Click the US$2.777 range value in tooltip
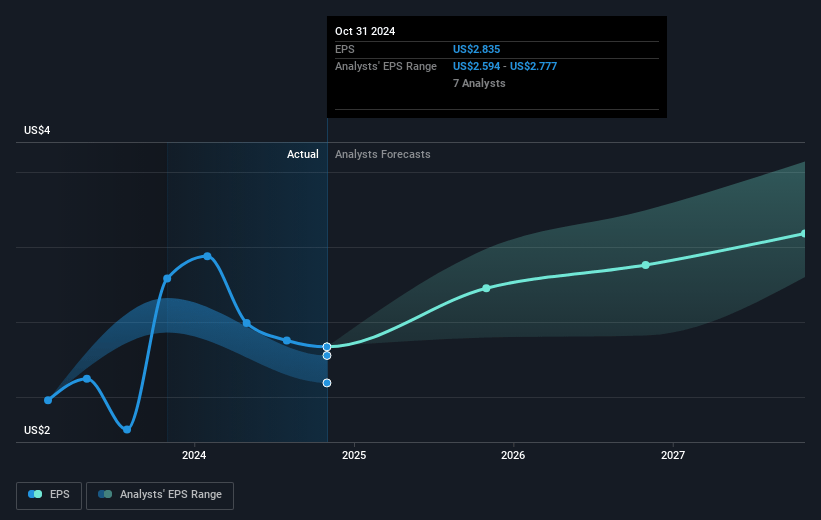Viewport: 821px width, 520px height. [x=534, y=67]
